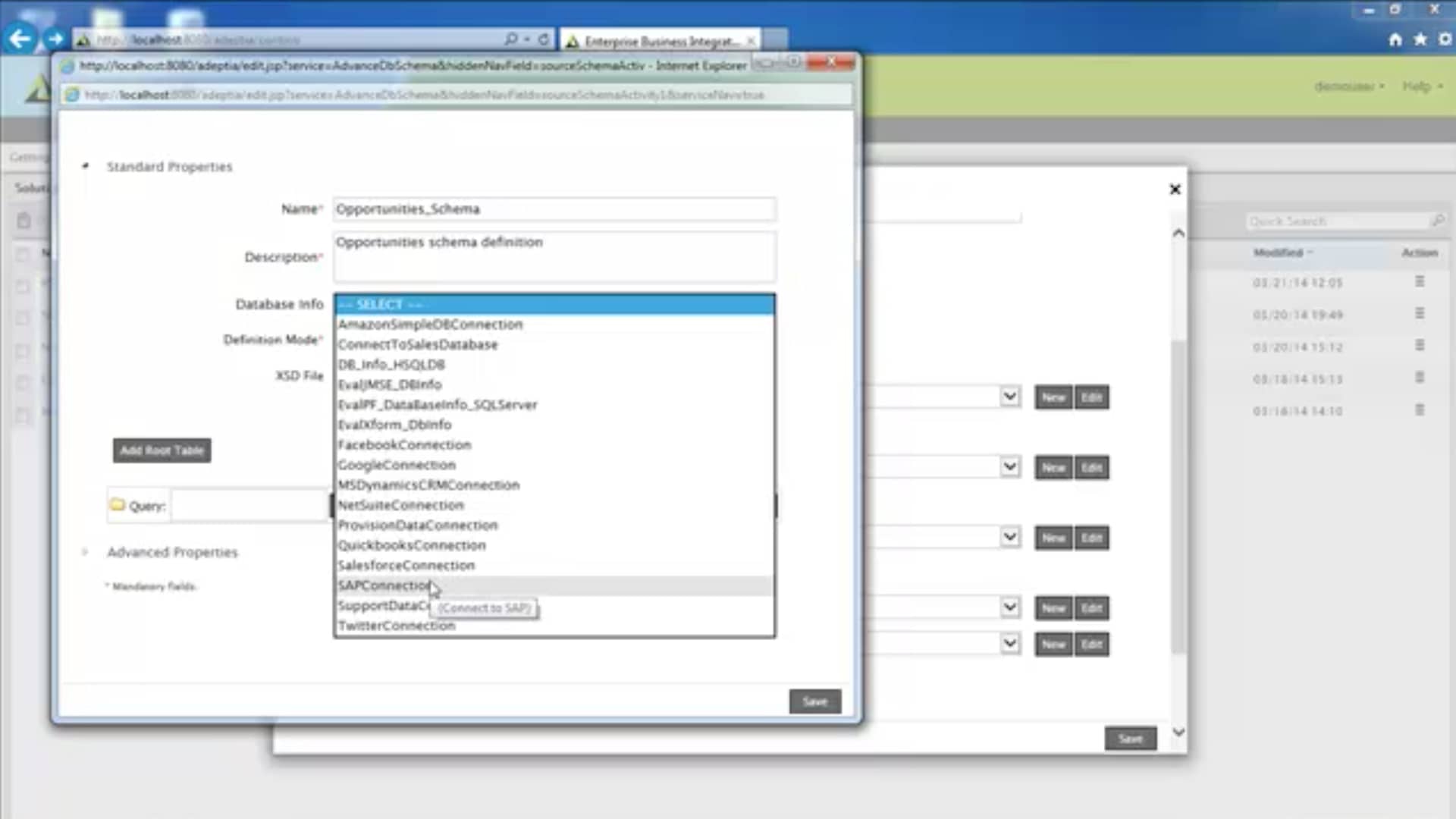Click Save in the schema dialog
Viewport: 1456px width, 819px height.
pos(814,701)
